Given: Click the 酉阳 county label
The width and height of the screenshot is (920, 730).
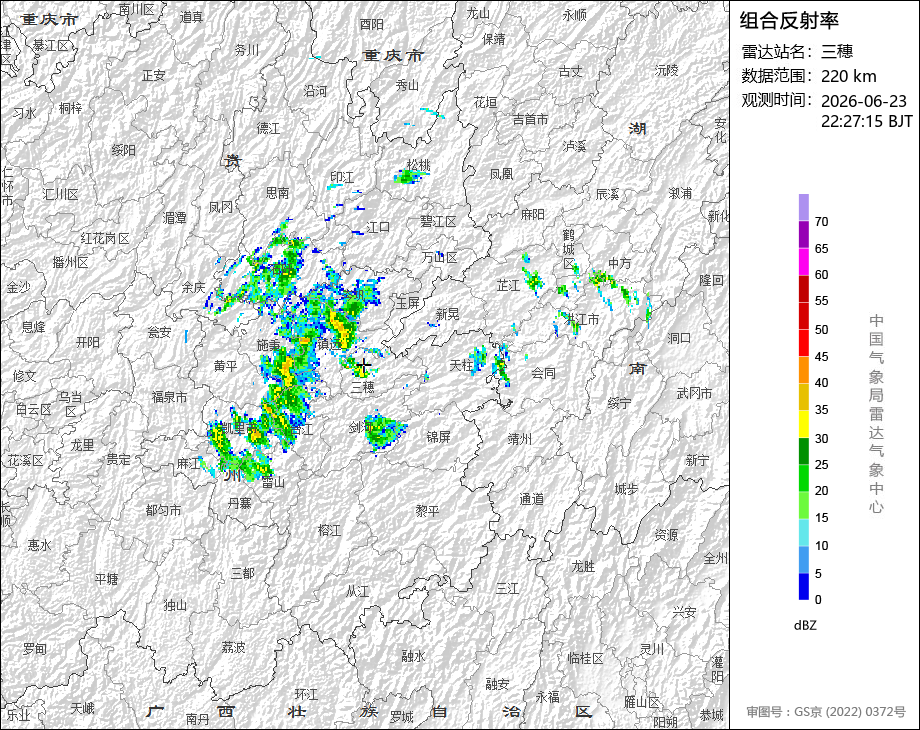Looking at the screenshot, I should [371, 24].
